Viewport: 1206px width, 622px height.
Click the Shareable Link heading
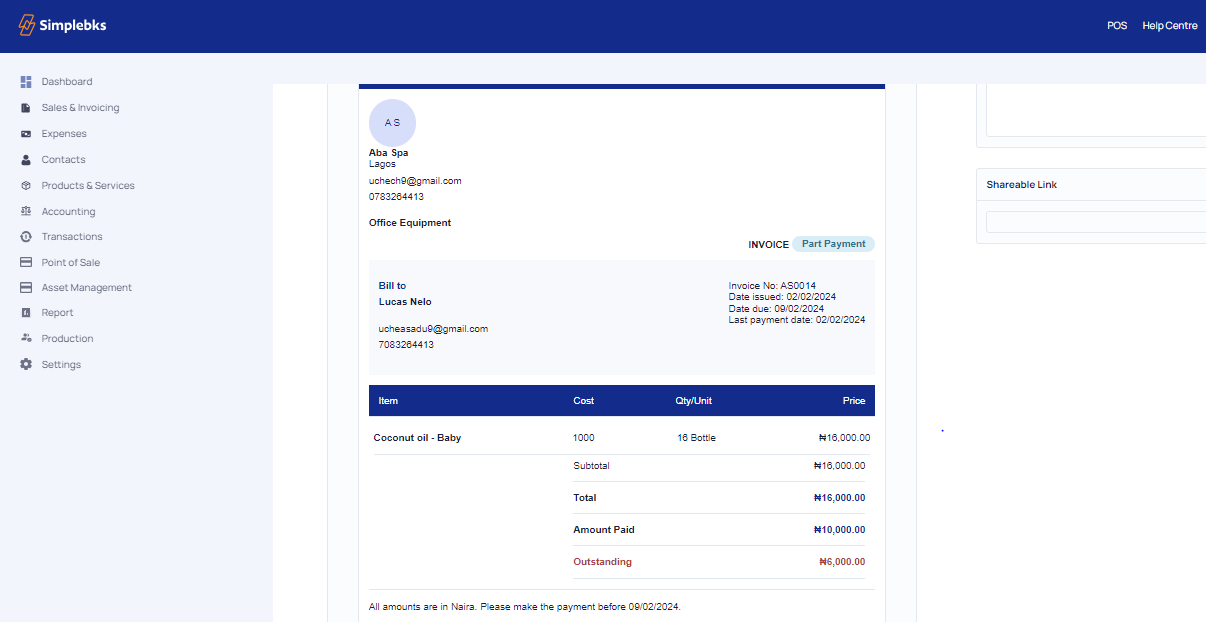point(1021,185)
